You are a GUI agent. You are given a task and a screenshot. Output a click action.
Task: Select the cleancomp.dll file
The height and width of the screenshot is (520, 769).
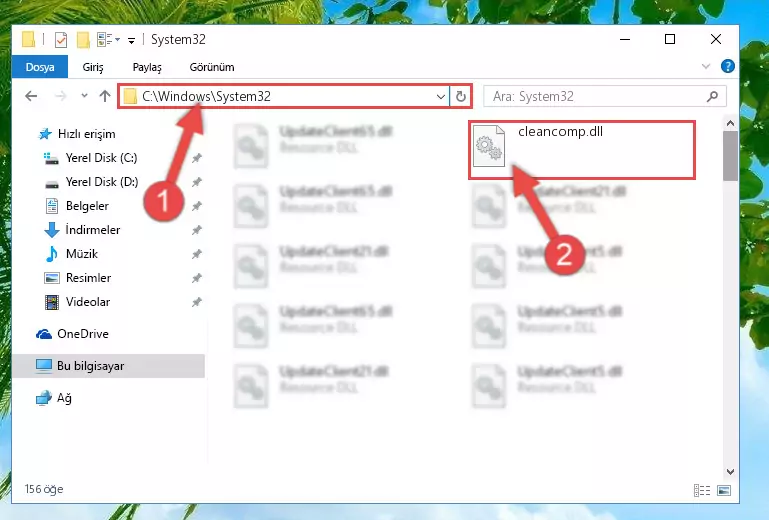click(x=582, y=150)
